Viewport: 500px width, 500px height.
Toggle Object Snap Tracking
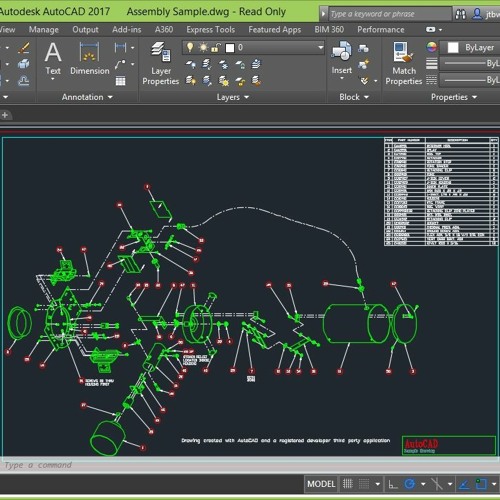click(464, 484)
